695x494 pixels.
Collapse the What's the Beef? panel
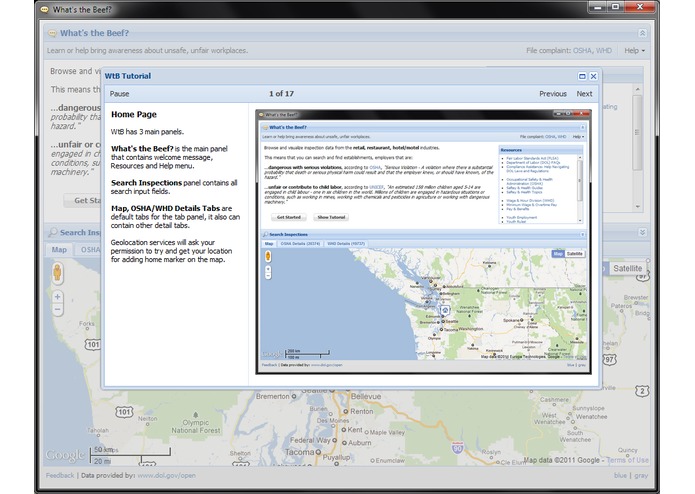click(642, 33)
